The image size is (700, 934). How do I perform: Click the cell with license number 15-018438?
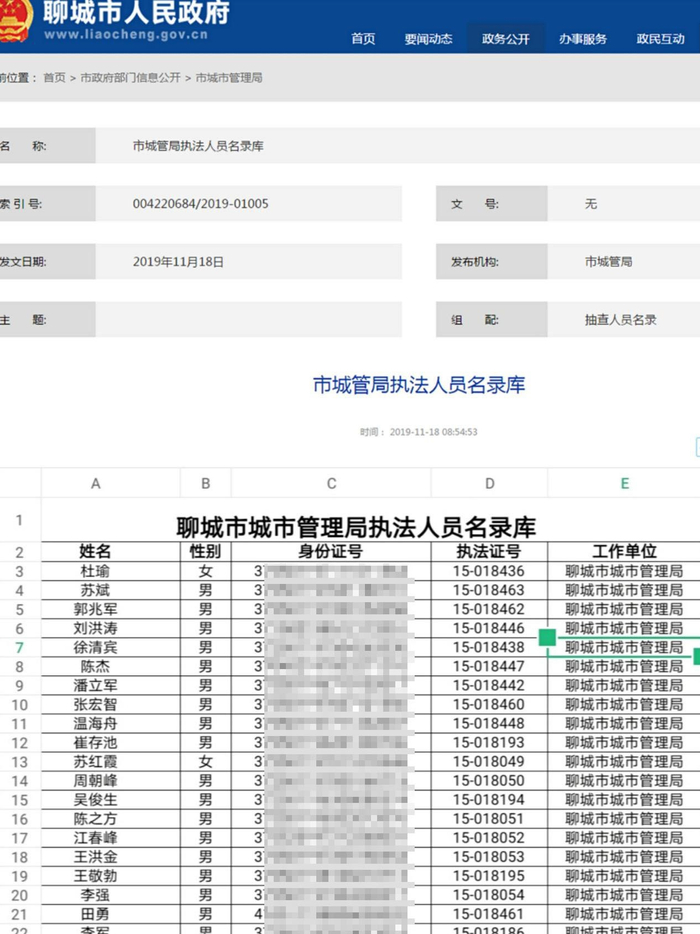pos(489,647)
